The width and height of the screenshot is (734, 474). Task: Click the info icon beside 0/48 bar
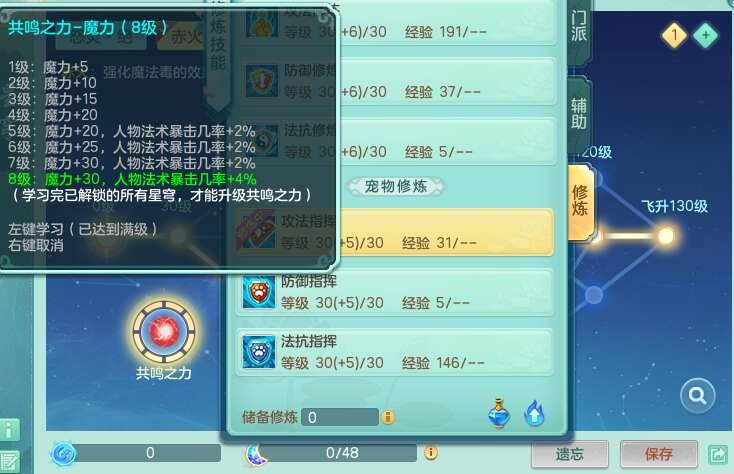(431, 452)
